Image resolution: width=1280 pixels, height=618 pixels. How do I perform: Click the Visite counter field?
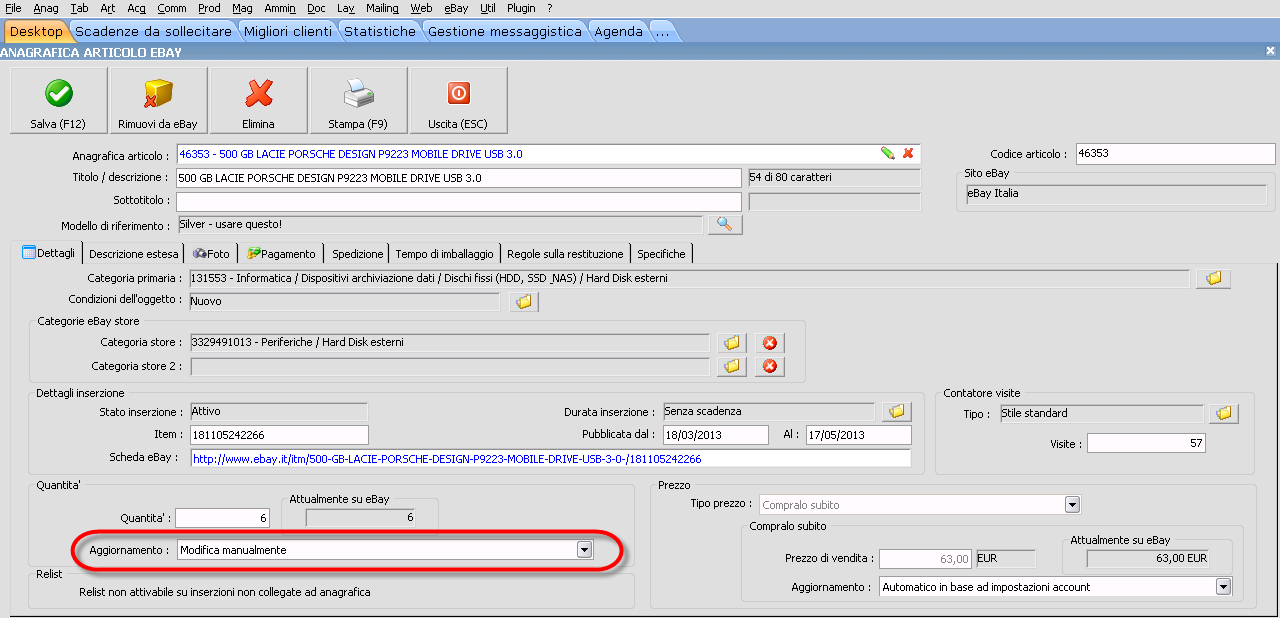click(1146, 443)
